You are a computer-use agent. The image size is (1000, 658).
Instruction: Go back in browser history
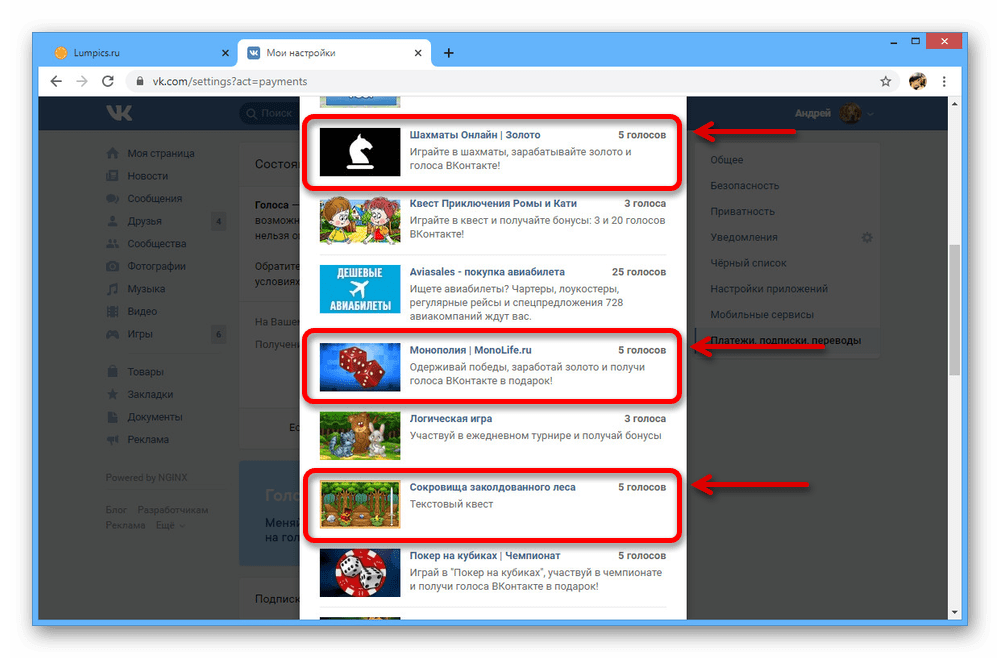[x=56, y=81]
